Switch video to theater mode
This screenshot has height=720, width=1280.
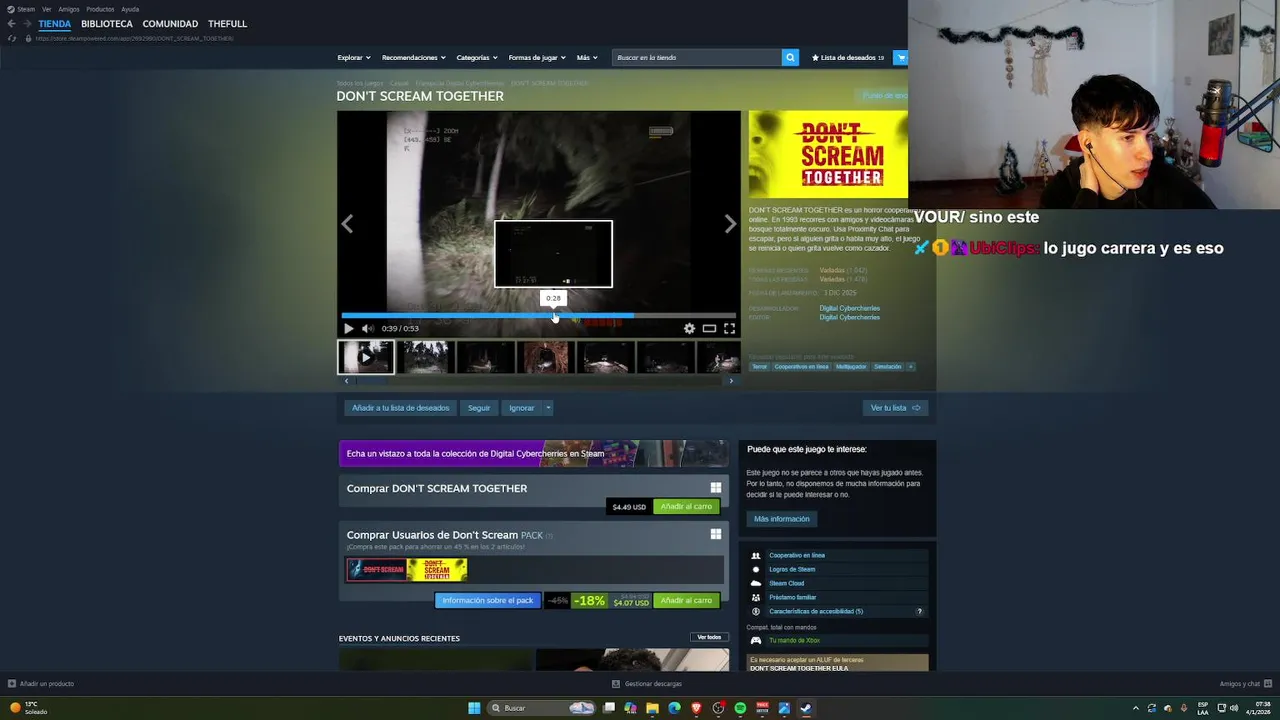pyautogui.click(x=709, y=328)
